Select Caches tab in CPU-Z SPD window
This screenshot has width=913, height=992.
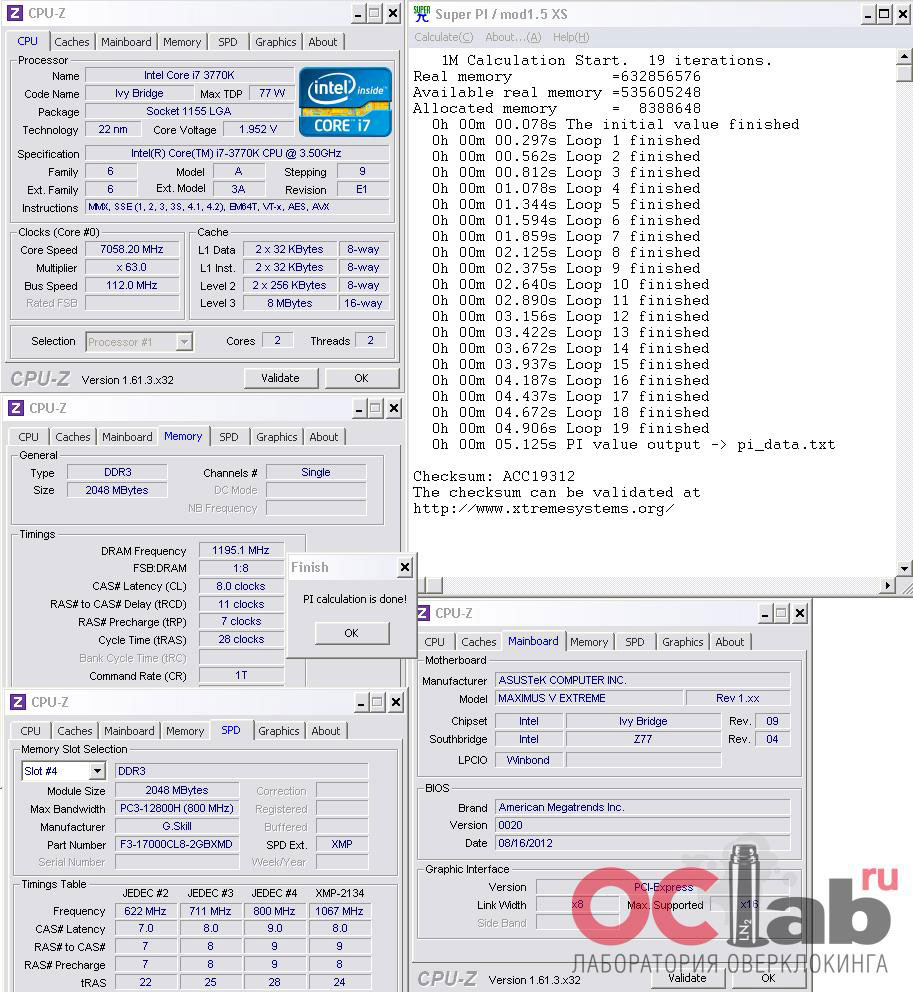[x=75, y=731]
